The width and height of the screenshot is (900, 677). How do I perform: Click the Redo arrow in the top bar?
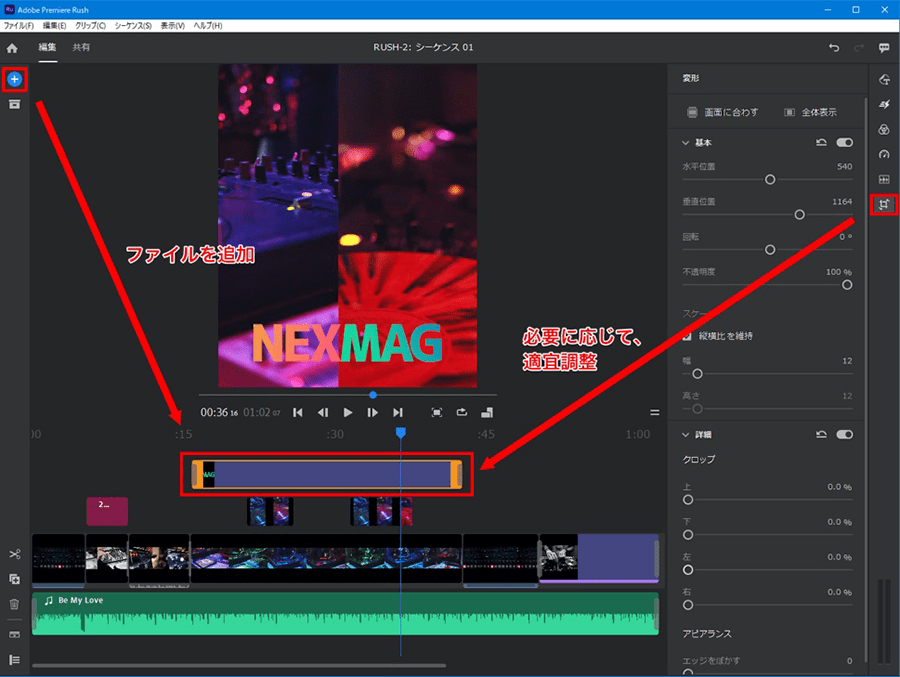(859, 48)
